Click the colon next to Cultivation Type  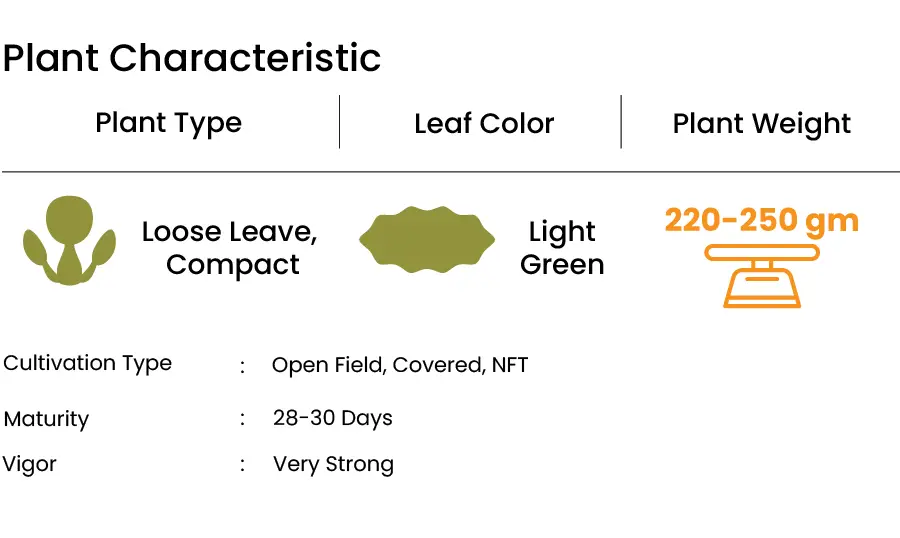point(243,366)
